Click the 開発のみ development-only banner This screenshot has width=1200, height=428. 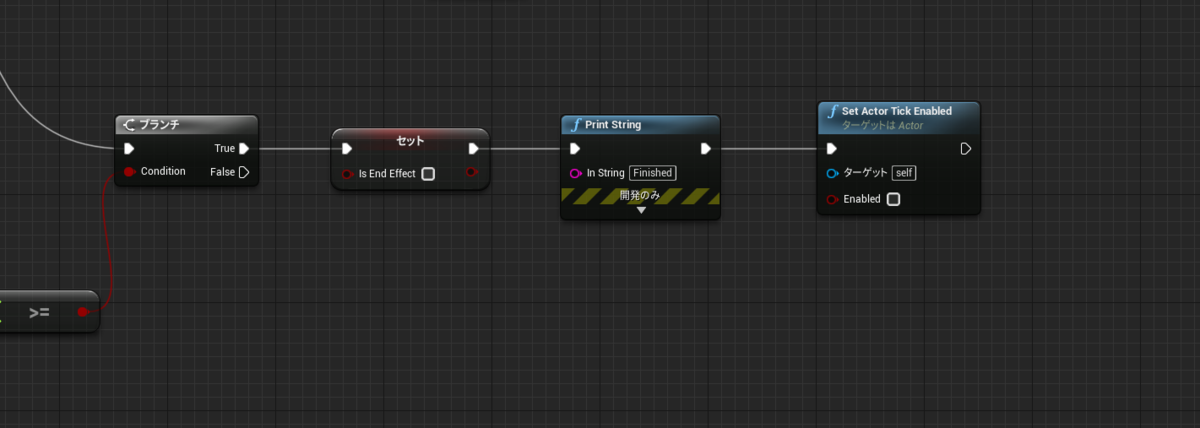(x=640, y=196)
